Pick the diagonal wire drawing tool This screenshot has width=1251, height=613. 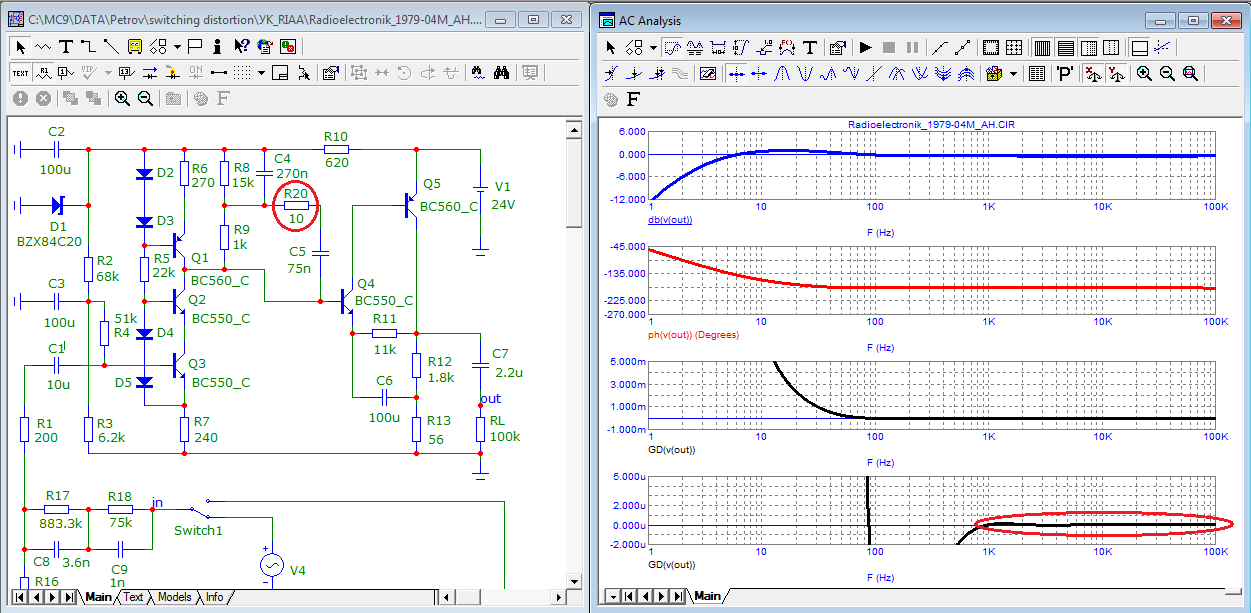111,46
